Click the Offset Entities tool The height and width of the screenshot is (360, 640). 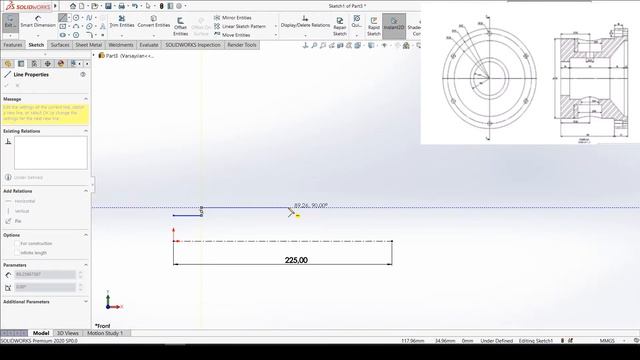(180, 27)
